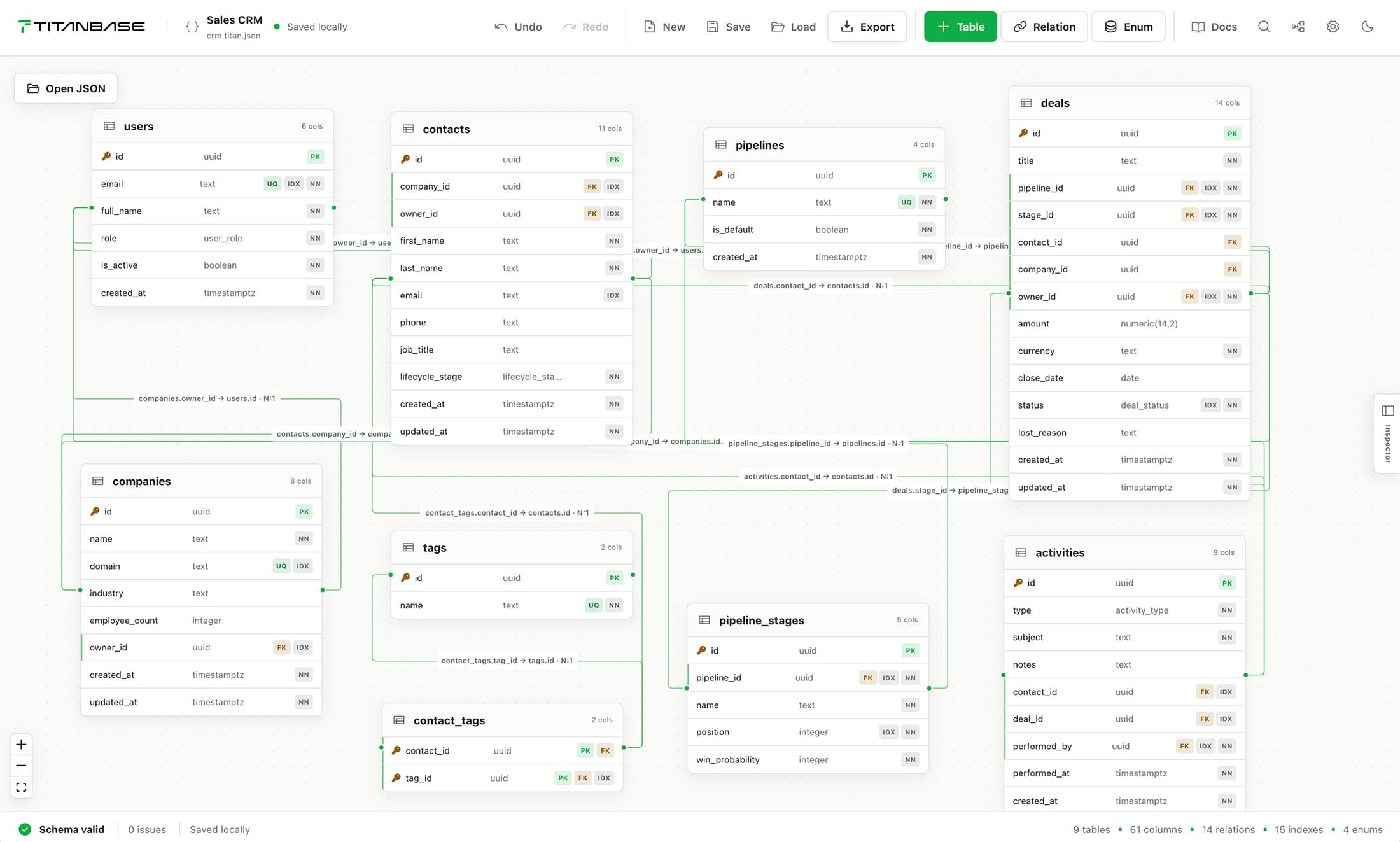This screenshot has height=842, width=1400.
Task: Click the grayed Redo button
Action: coord(585,27)
